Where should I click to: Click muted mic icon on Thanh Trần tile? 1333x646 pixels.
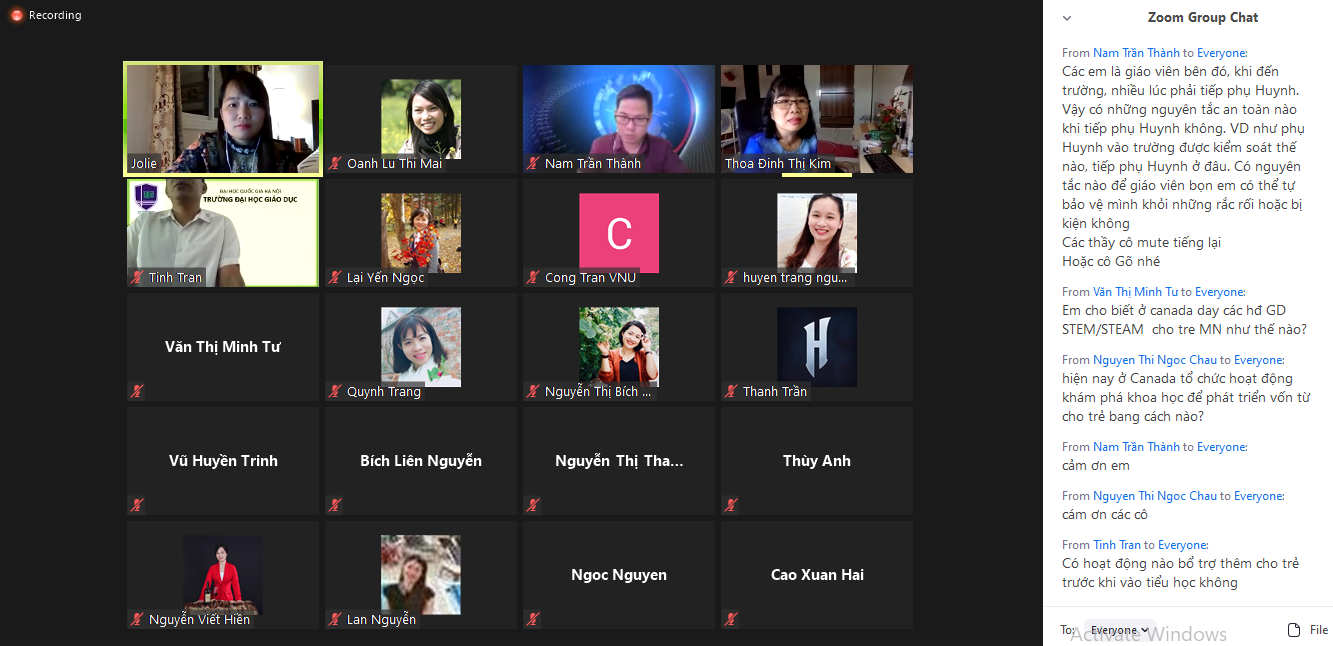(x=732, y=392)
